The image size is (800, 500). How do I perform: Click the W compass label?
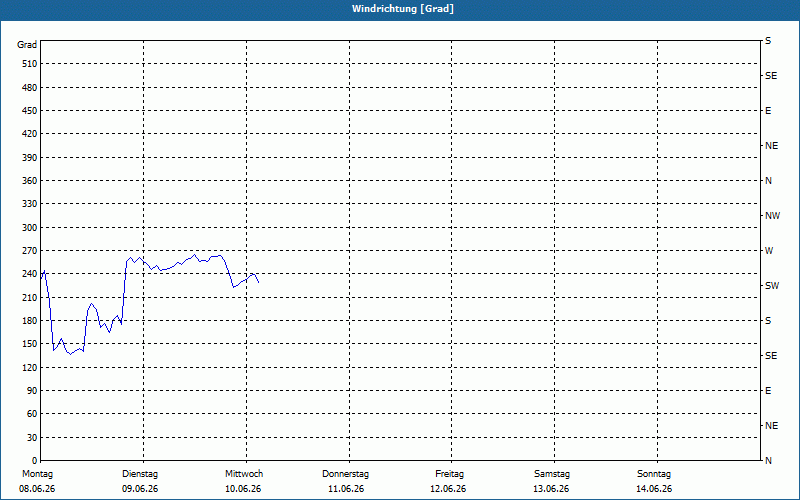[x=769, y=251]
